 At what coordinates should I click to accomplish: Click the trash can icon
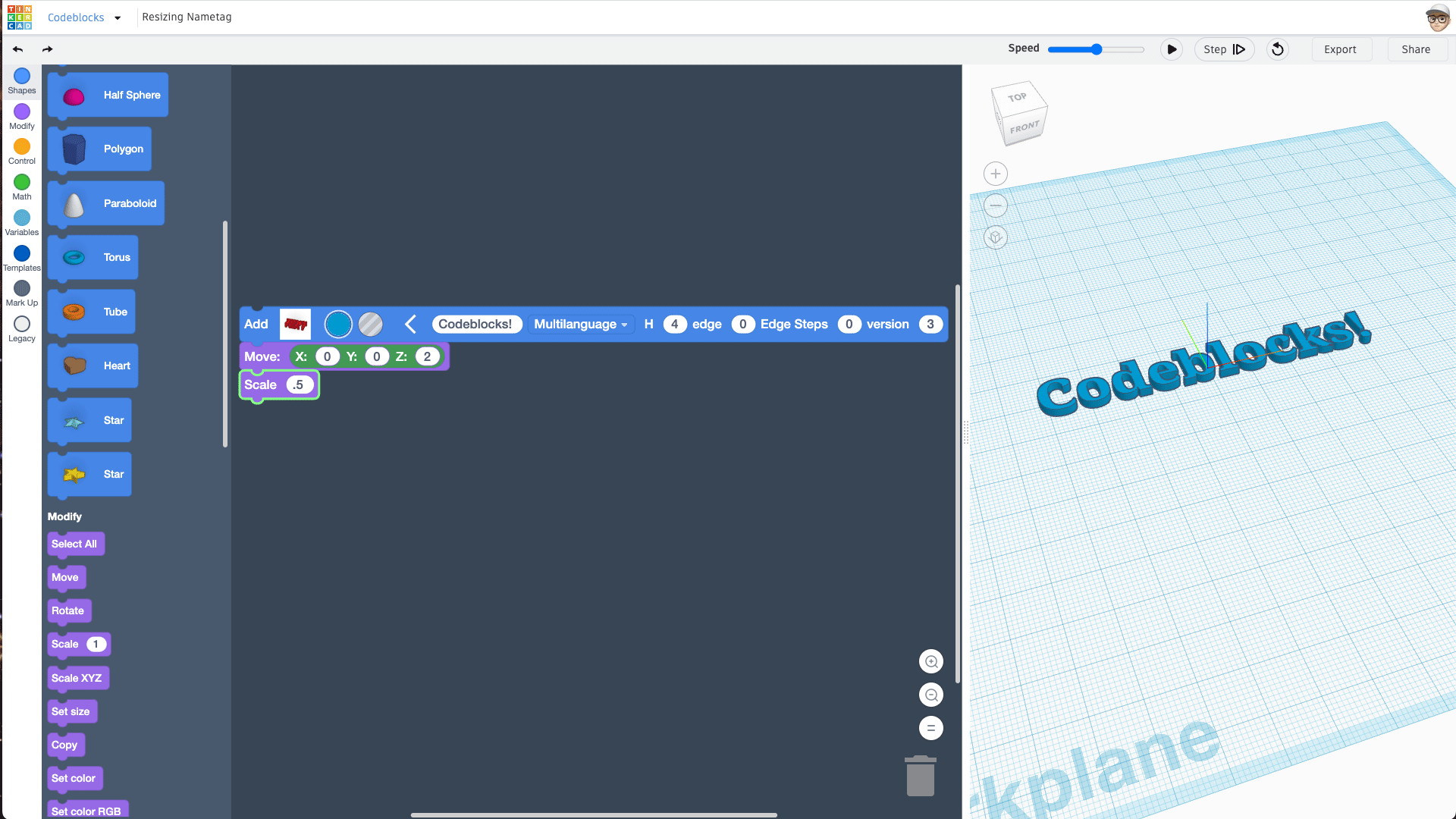[x=920, y=776]
